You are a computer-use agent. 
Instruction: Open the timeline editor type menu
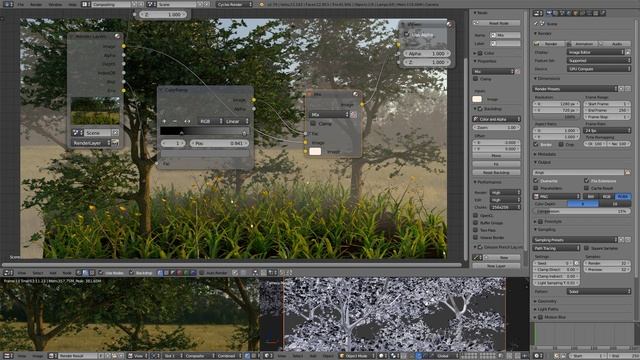[x=538, y=356]
